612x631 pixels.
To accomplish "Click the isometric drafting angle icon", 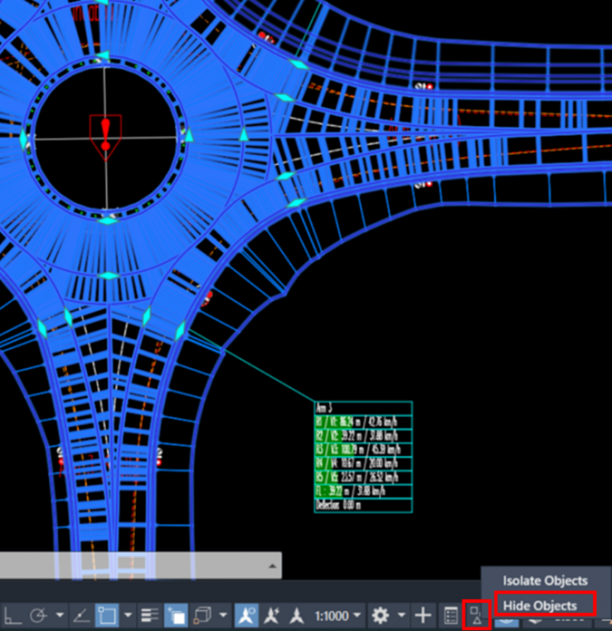I will click(x=81, y=615).
